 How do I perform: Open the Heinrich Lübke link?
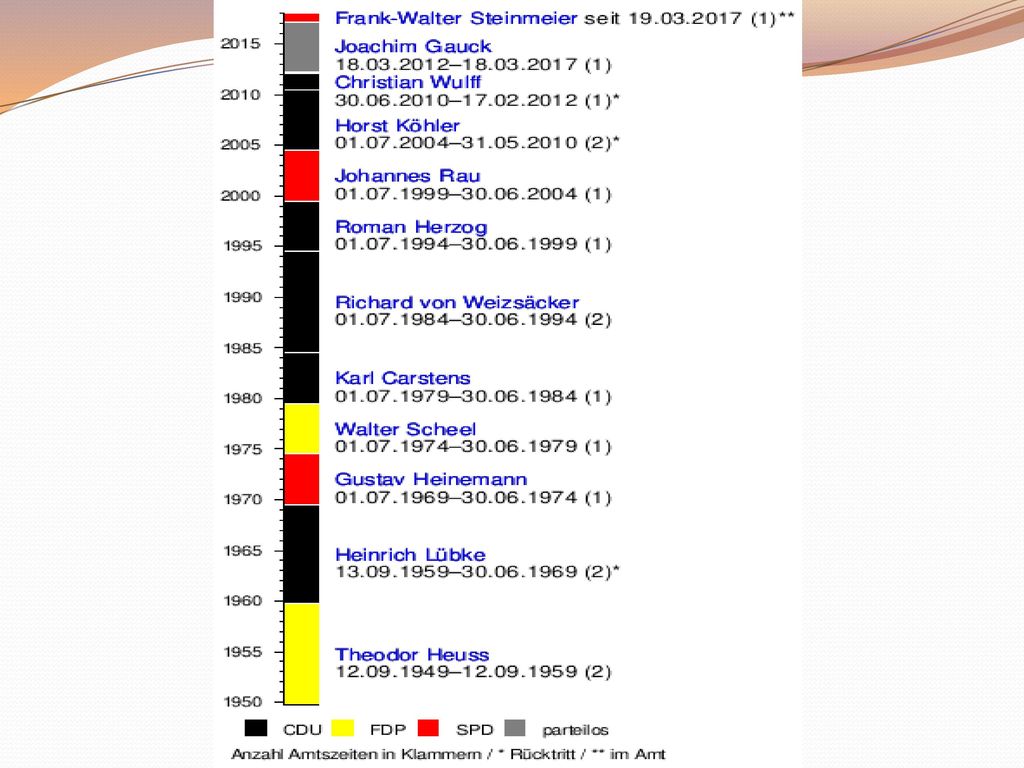[x=410, y=555]
